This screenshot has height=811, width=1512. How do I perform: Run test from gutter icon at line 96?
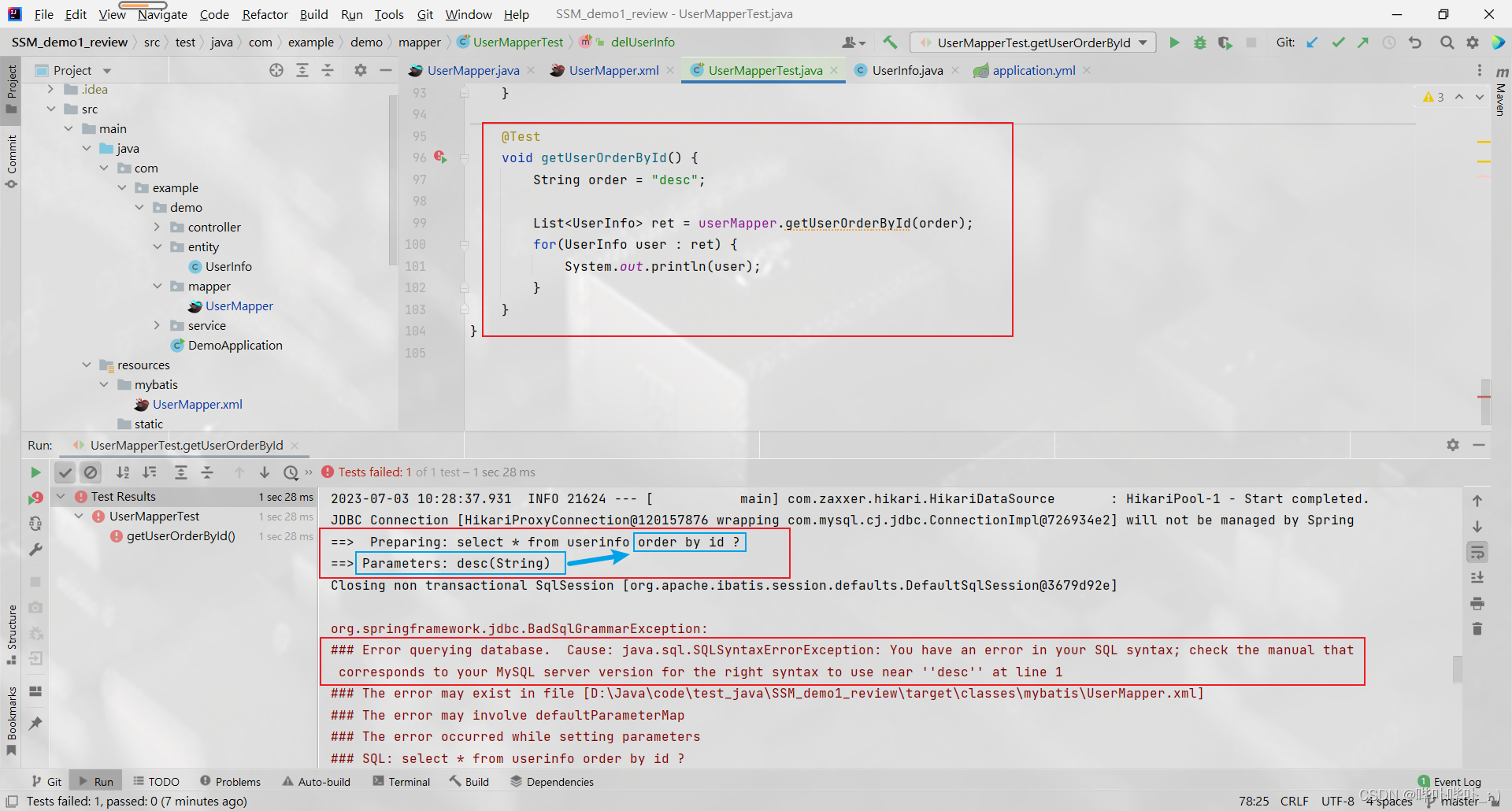click(440, 157)
